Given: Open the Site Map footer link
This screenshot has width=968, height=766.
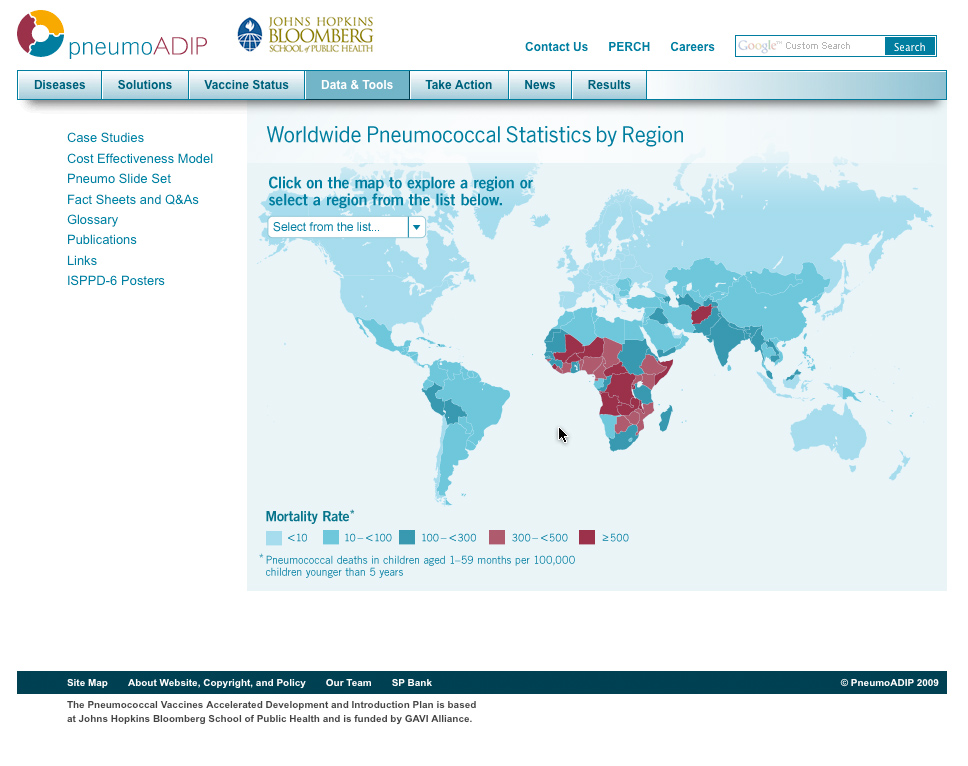Looking at the screenshot, I should click(x=87, y=683).
